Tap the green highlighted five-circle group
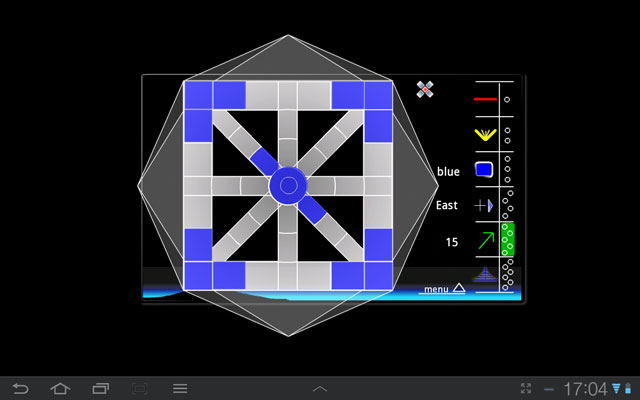 [x=507, y=239]
